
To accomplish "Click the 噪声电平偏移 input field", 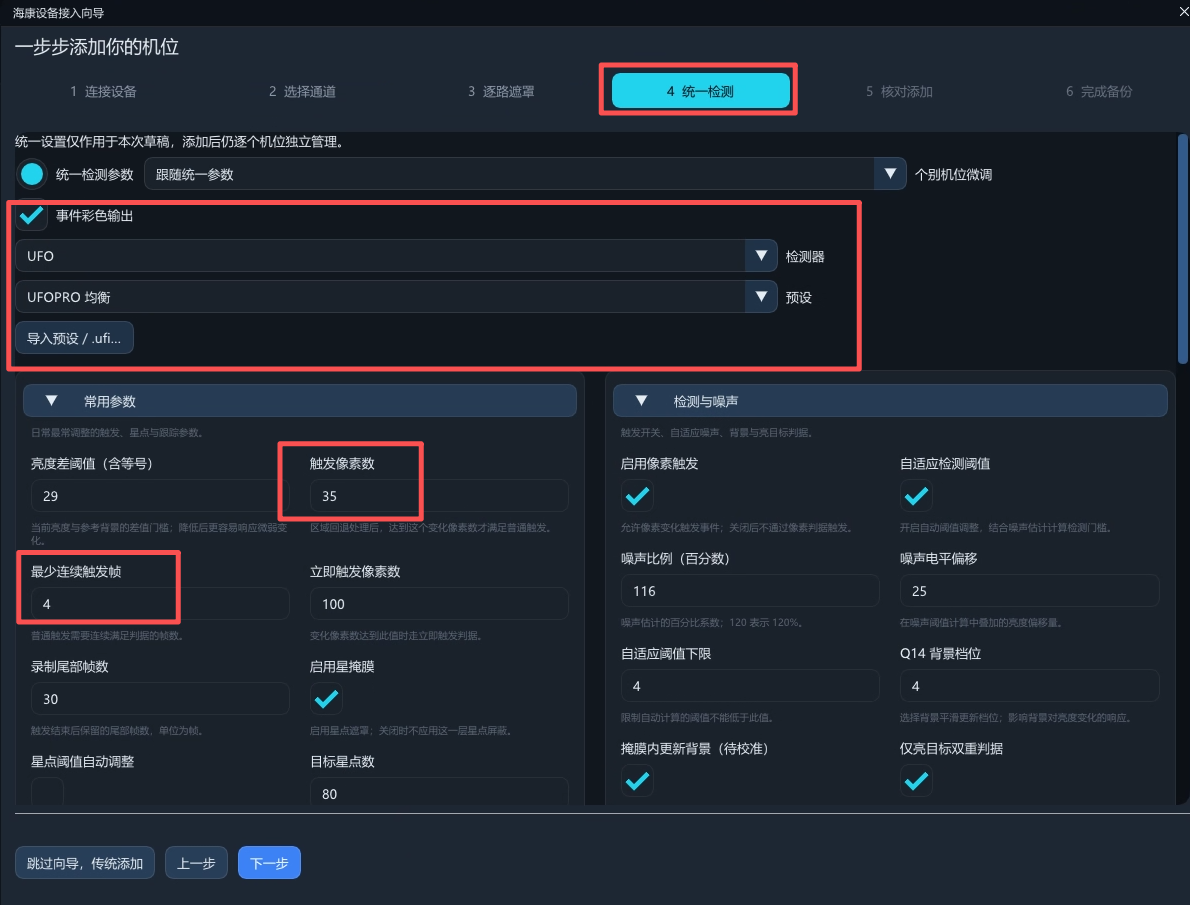I will [1029, 591].
